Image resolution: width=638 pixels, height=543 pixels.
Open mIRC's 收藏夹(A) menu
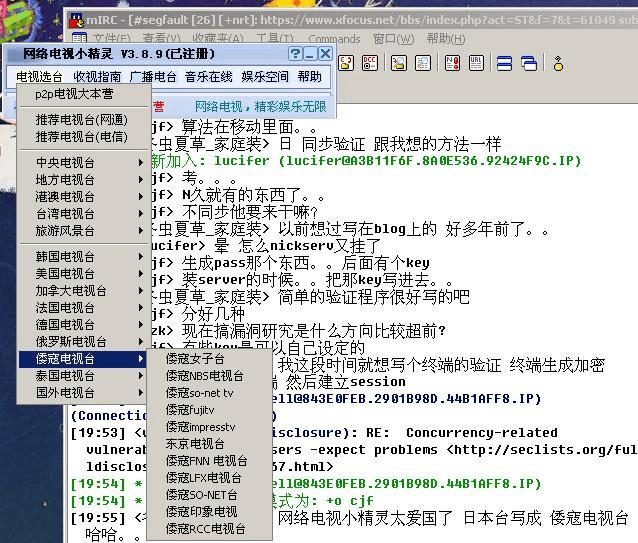coord(218,39)
